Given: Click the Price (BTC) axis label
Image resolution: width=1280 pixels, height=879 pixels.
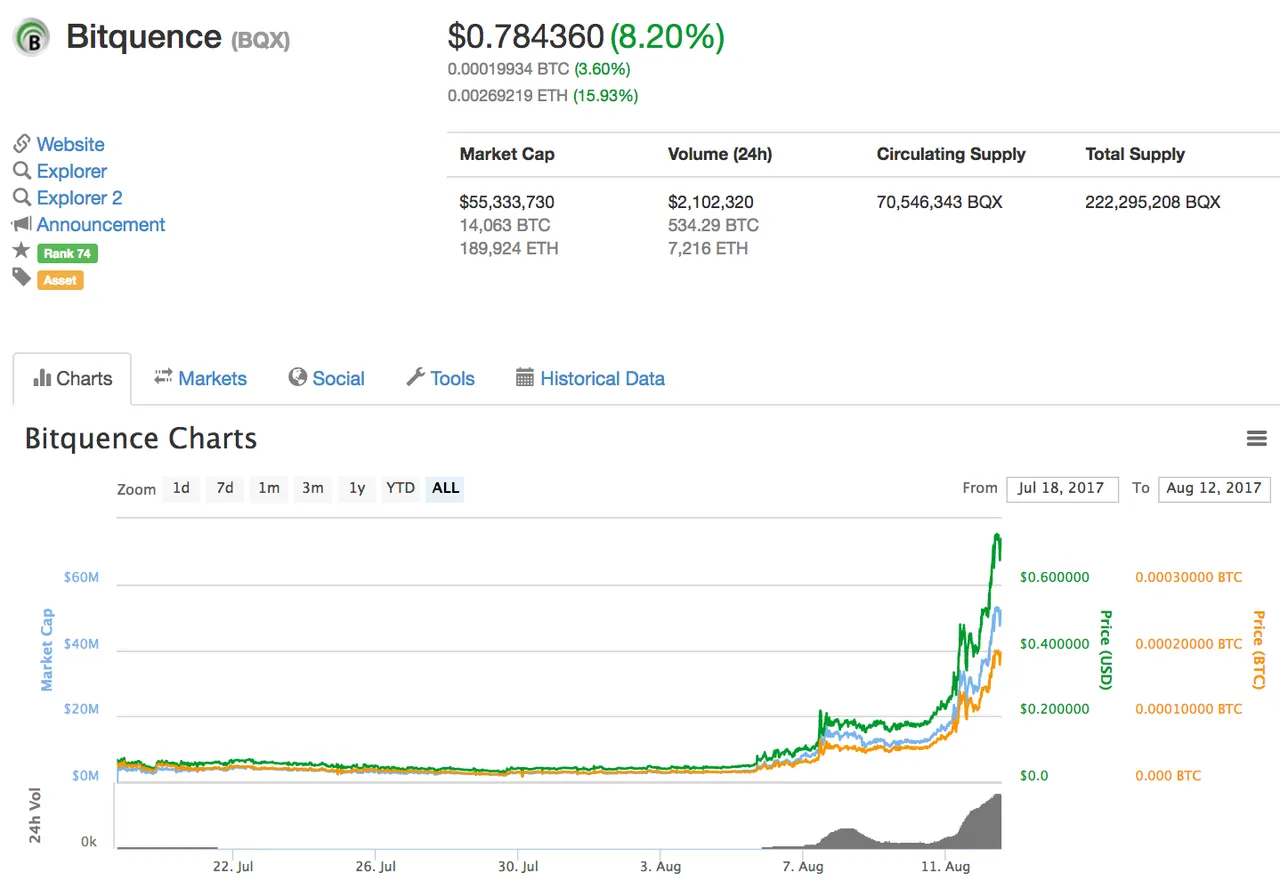Looking at the screenshot, I should click(x=1258, y=650).
